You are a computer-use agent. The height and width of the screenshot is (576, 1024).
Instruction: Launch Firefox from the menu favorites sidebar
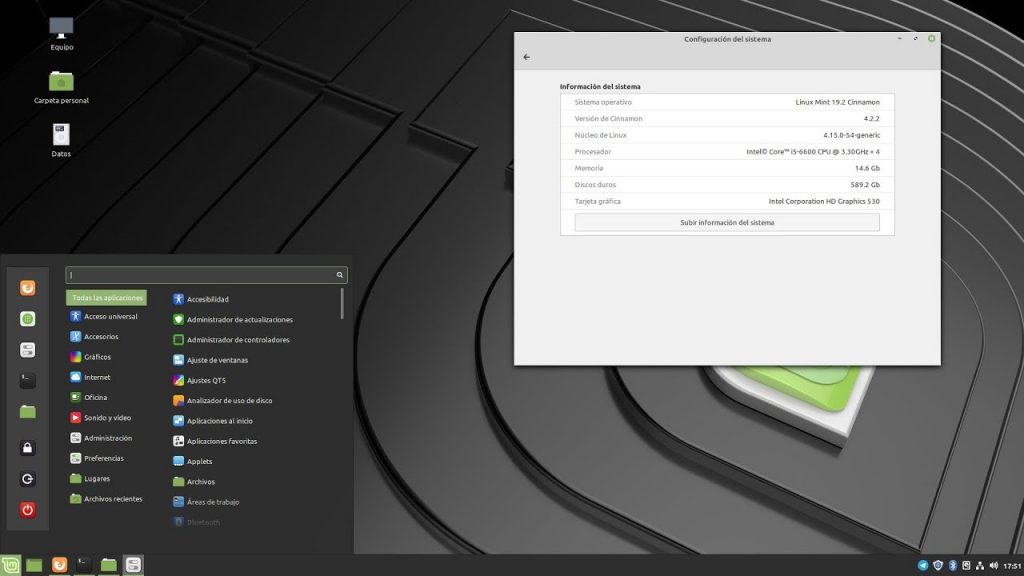(27, 288)
